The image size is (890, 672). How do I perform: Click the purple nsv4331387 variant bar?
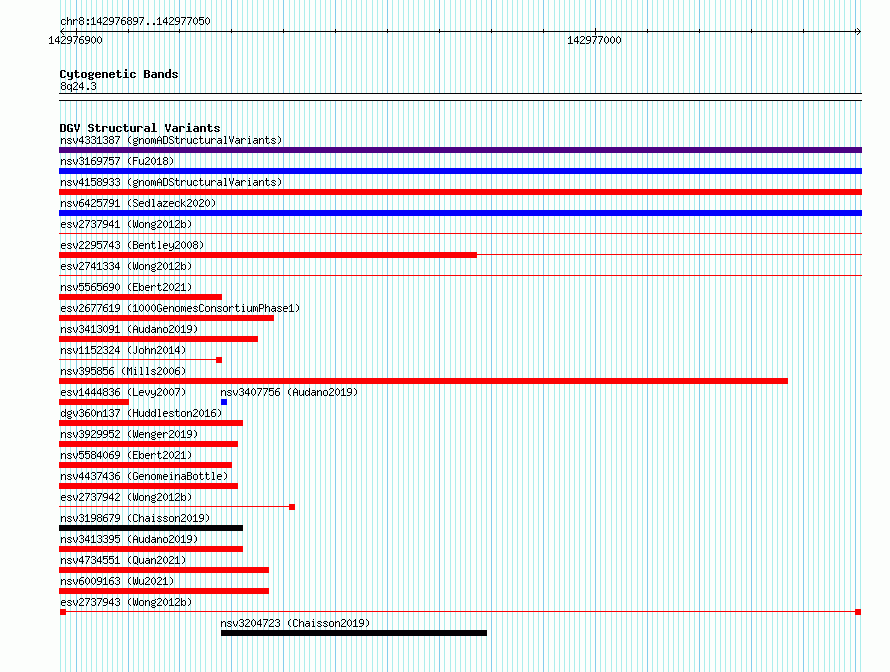point(460,150)
